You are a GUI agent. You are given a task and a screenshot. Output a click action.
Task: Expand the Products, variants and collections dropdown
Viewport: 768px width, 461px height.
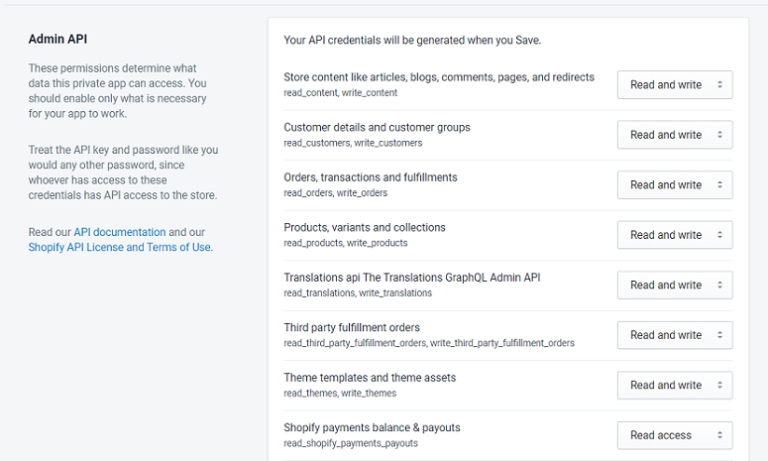coord(674,235)
